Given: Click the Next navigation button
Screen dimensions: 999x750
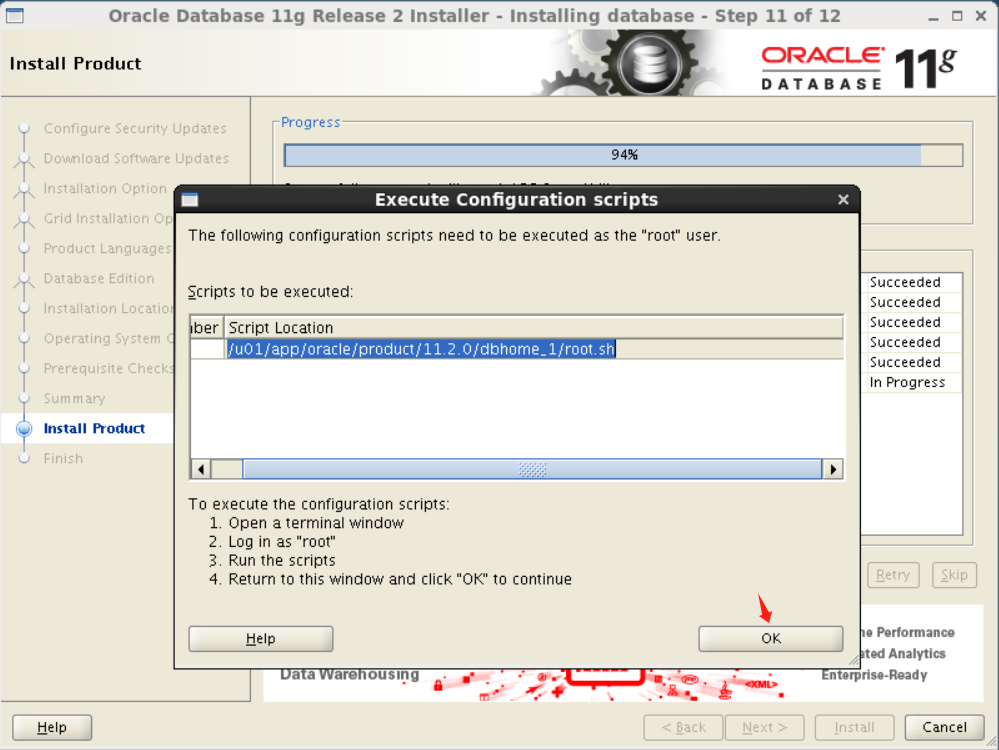Looking at the screenshot, I should [x=764, y=727].
